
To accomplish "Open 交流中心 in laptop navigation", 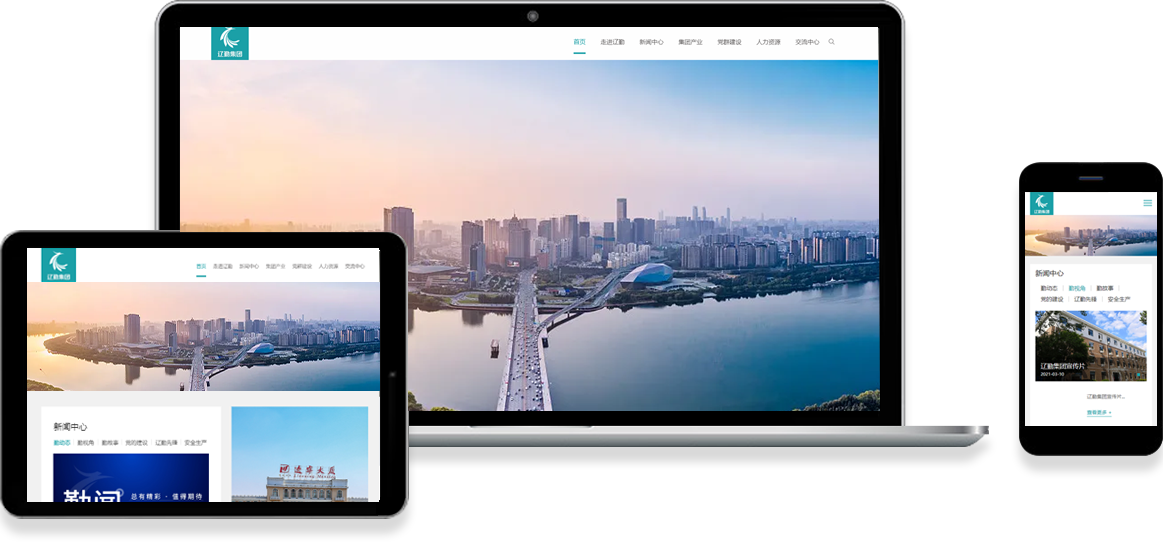I will coord(807,42).
